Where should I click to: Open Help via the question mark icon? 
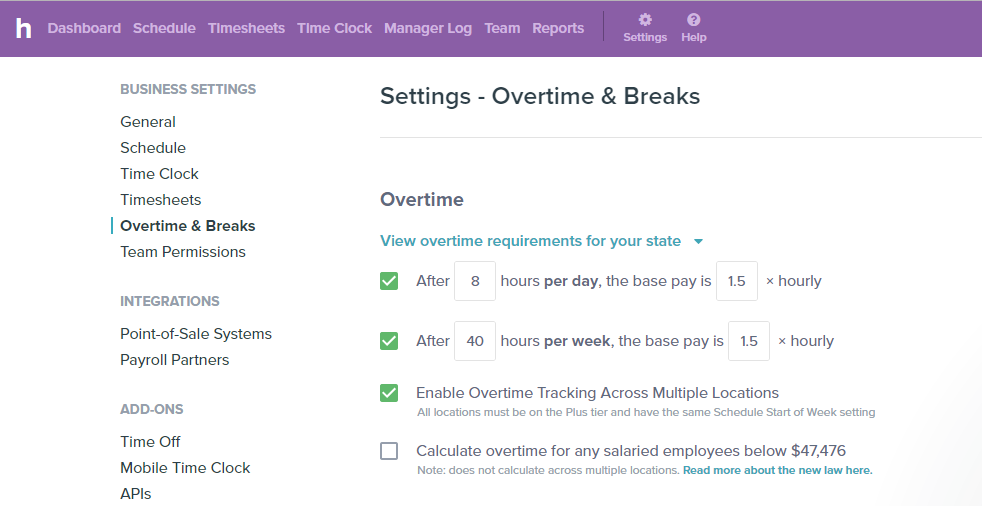[x=693, y=20]
